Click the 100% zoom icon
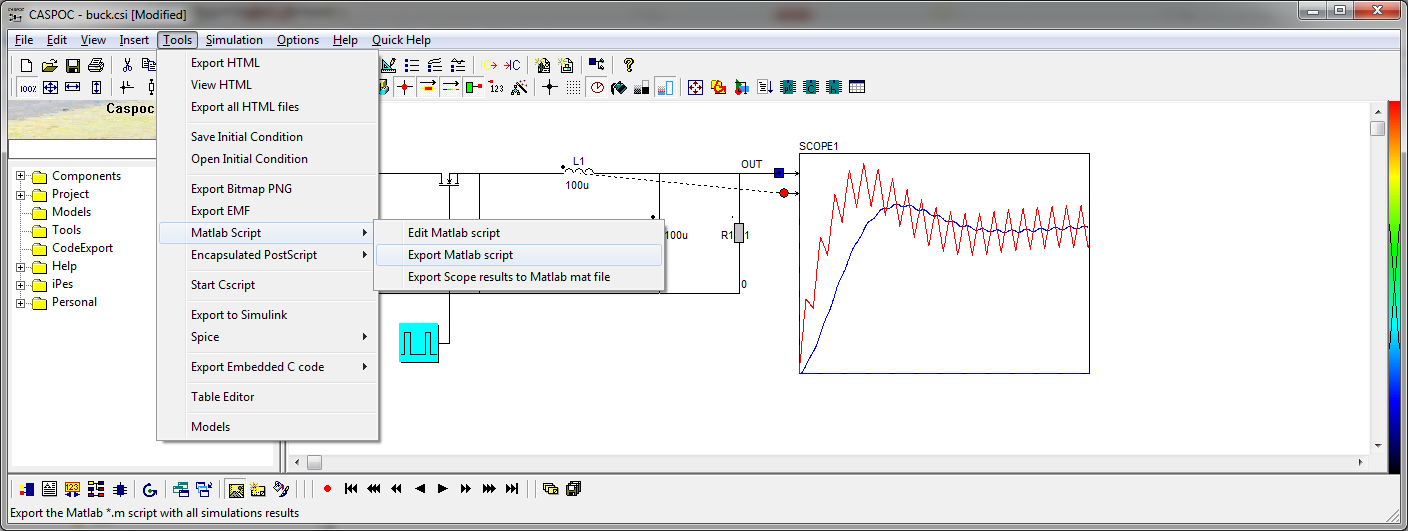This screenshot has height=531, width=1408. tap(28, 88)
